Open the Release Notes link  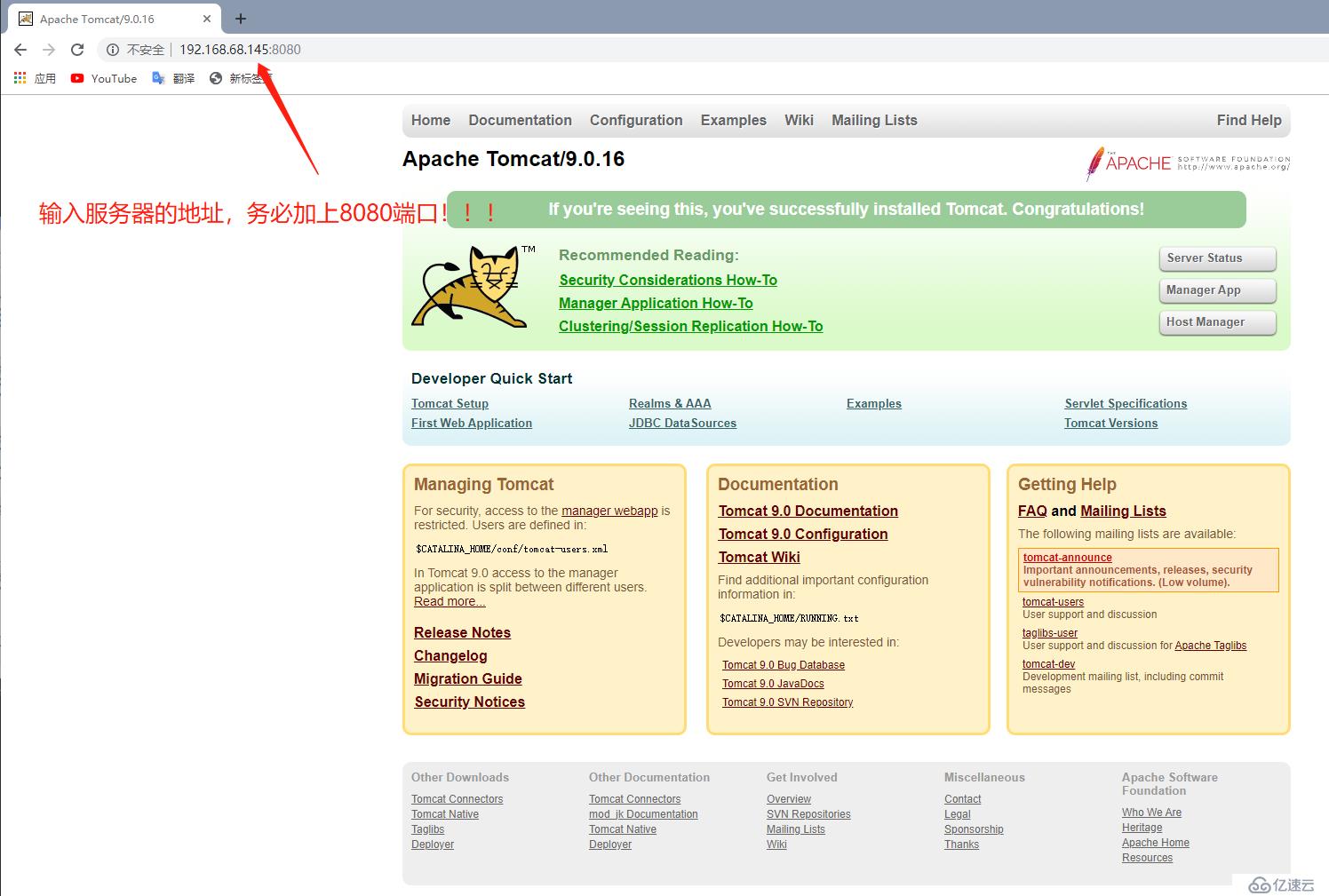[x=462, y=632]
